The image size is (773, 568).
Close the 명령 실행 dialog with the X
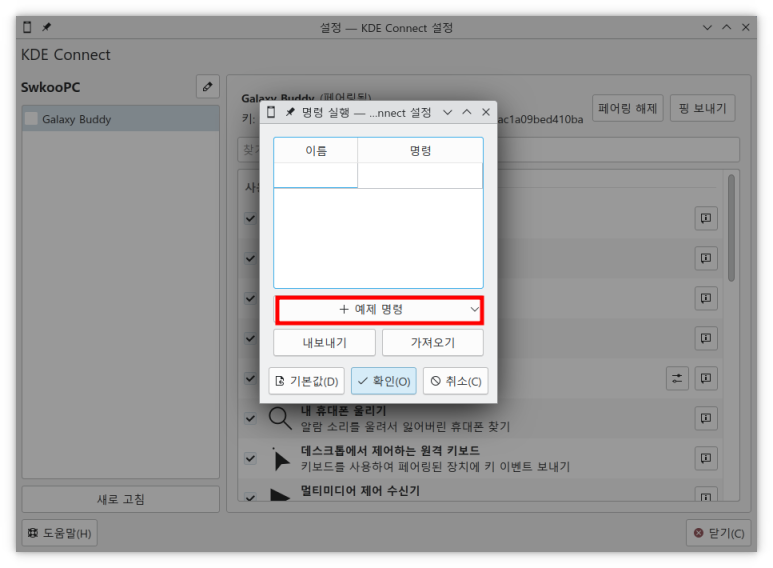coord(486,112)
